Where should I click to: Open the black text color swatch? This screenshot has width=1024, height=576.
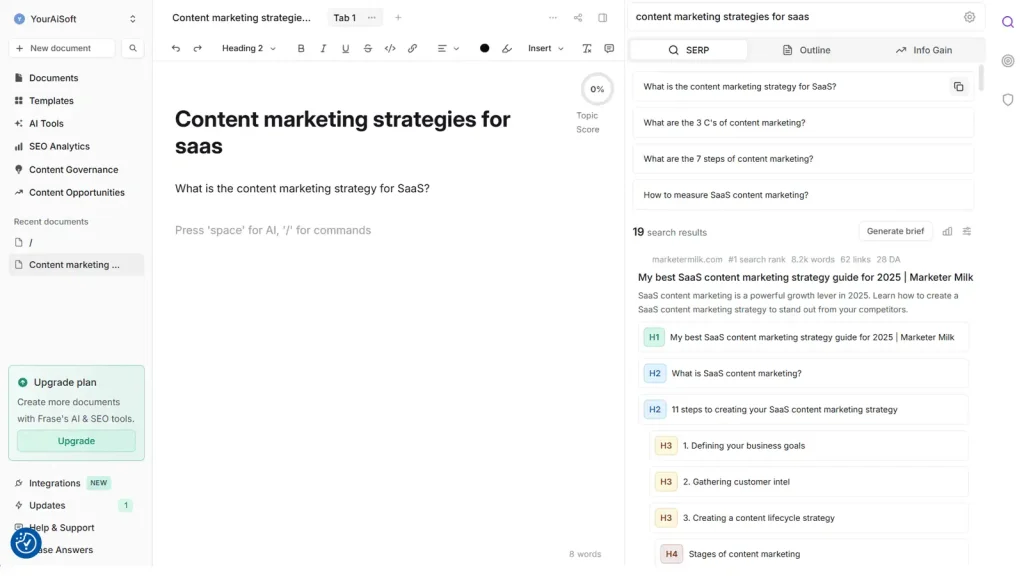click(485, 48)
